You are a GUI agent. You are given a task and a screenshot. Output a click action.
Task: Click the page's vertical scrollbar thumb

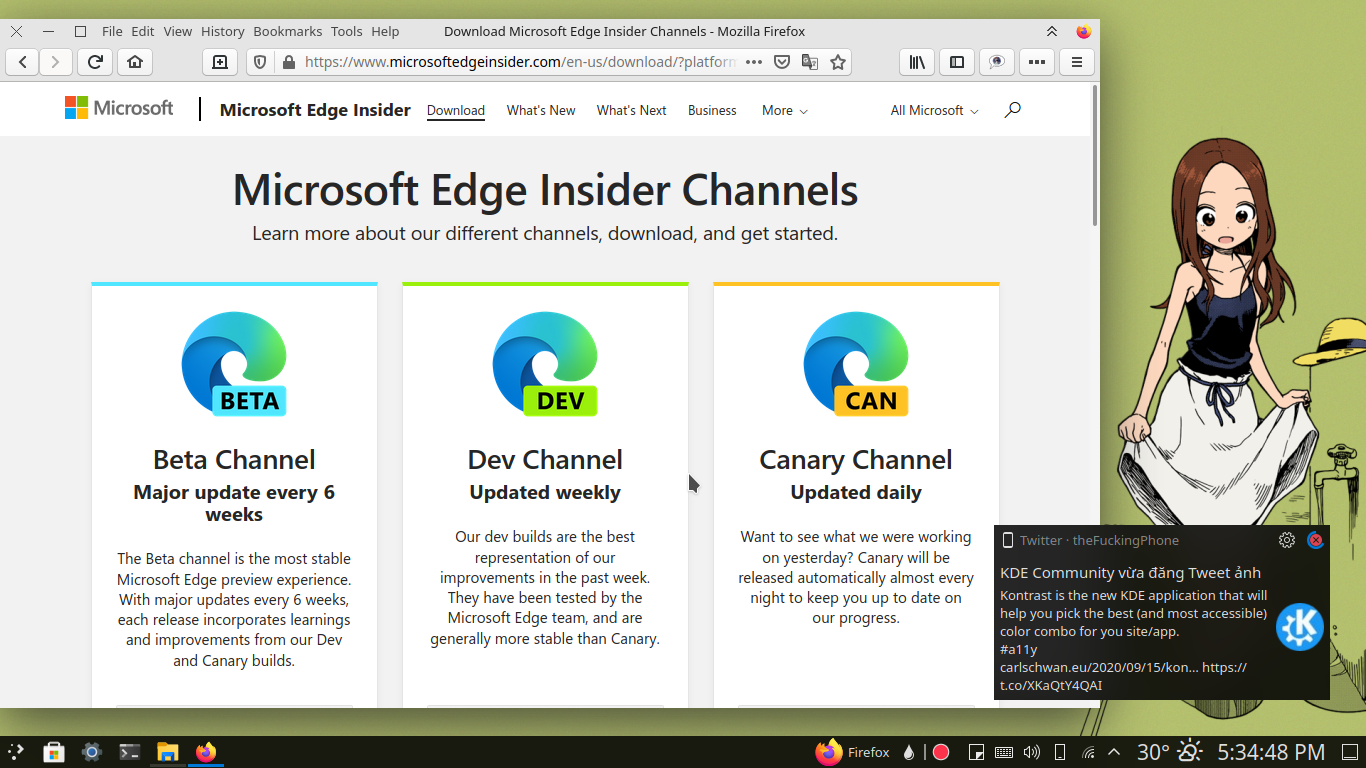click(x=1095, y=155)
